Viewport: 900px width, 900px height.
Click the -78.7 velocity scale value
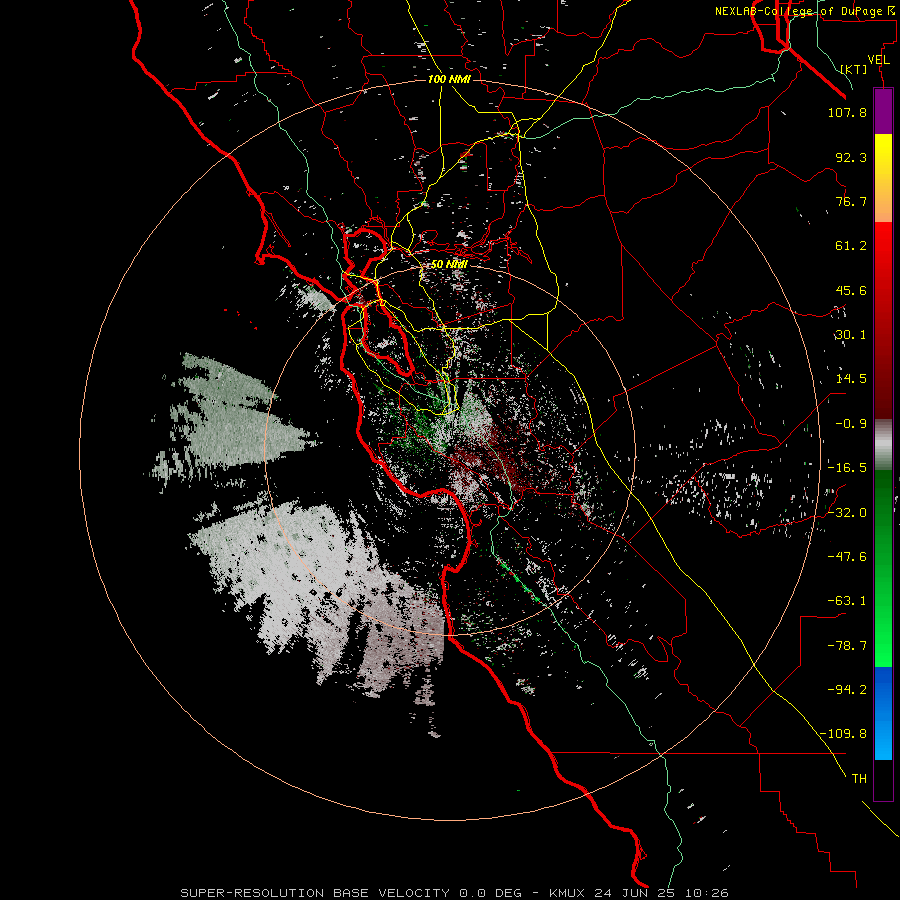click(x=847, y=646)
